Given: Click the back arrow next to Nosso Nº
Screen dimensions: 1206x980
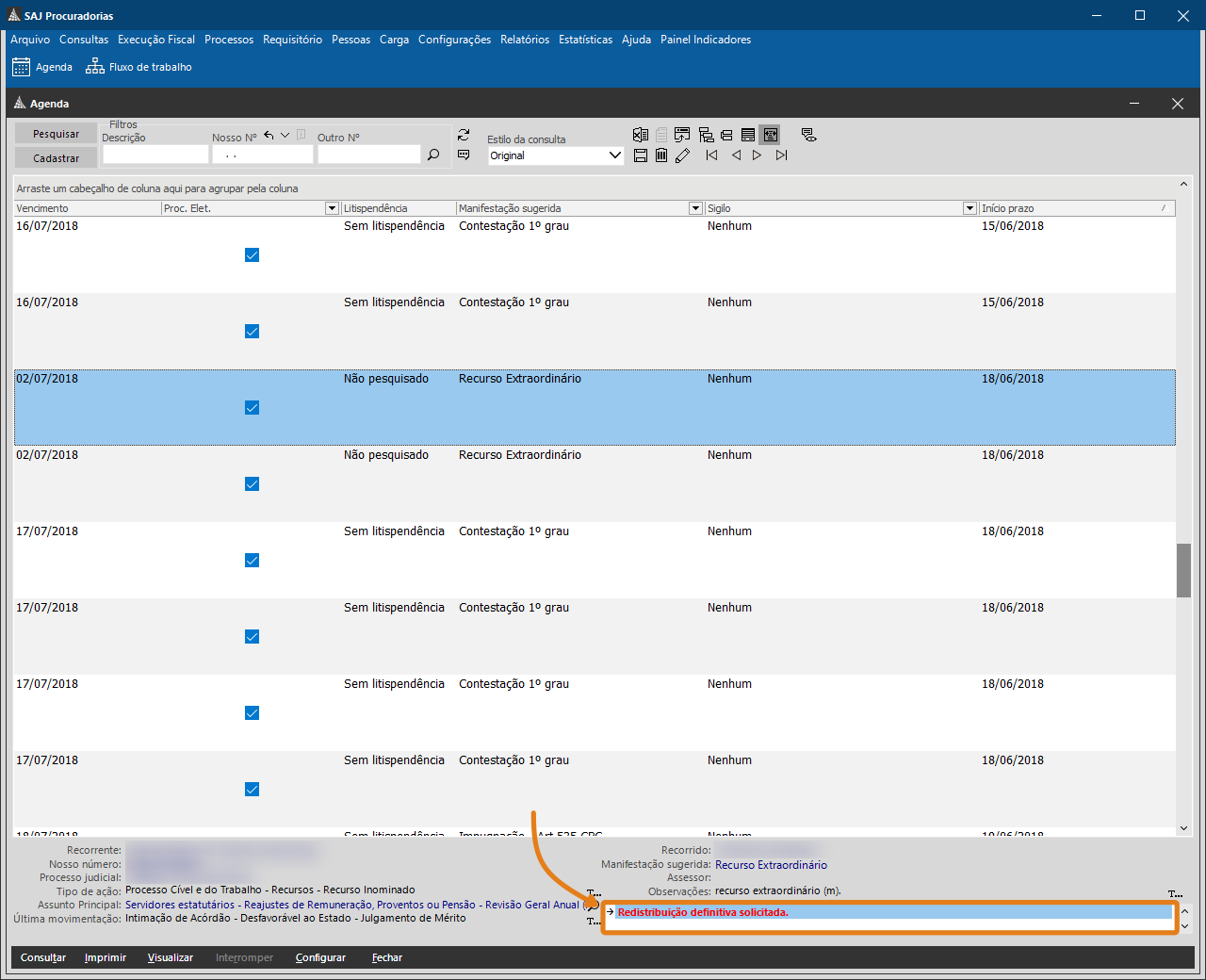Looking at the screenshot, I should [x=269, y=136].
